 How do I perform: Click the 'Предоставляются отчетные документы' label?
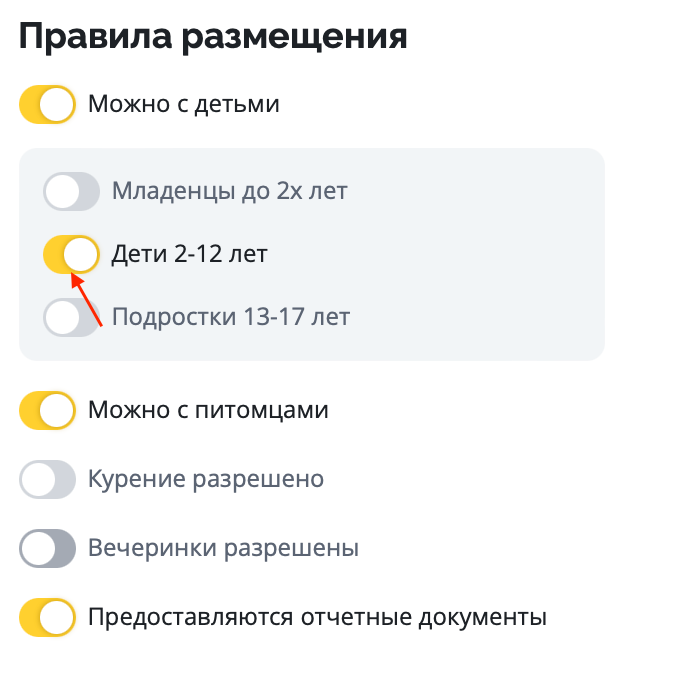click(x=317, y=617)
